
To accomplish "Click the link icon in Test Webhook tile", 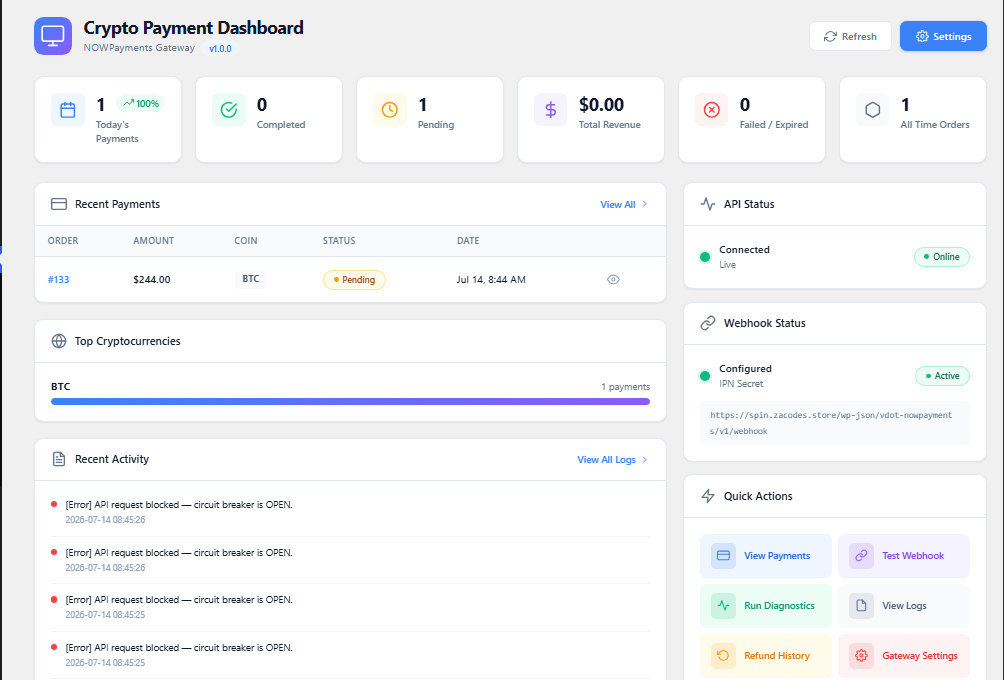I will pyautogui.click(x=861, y=556).
